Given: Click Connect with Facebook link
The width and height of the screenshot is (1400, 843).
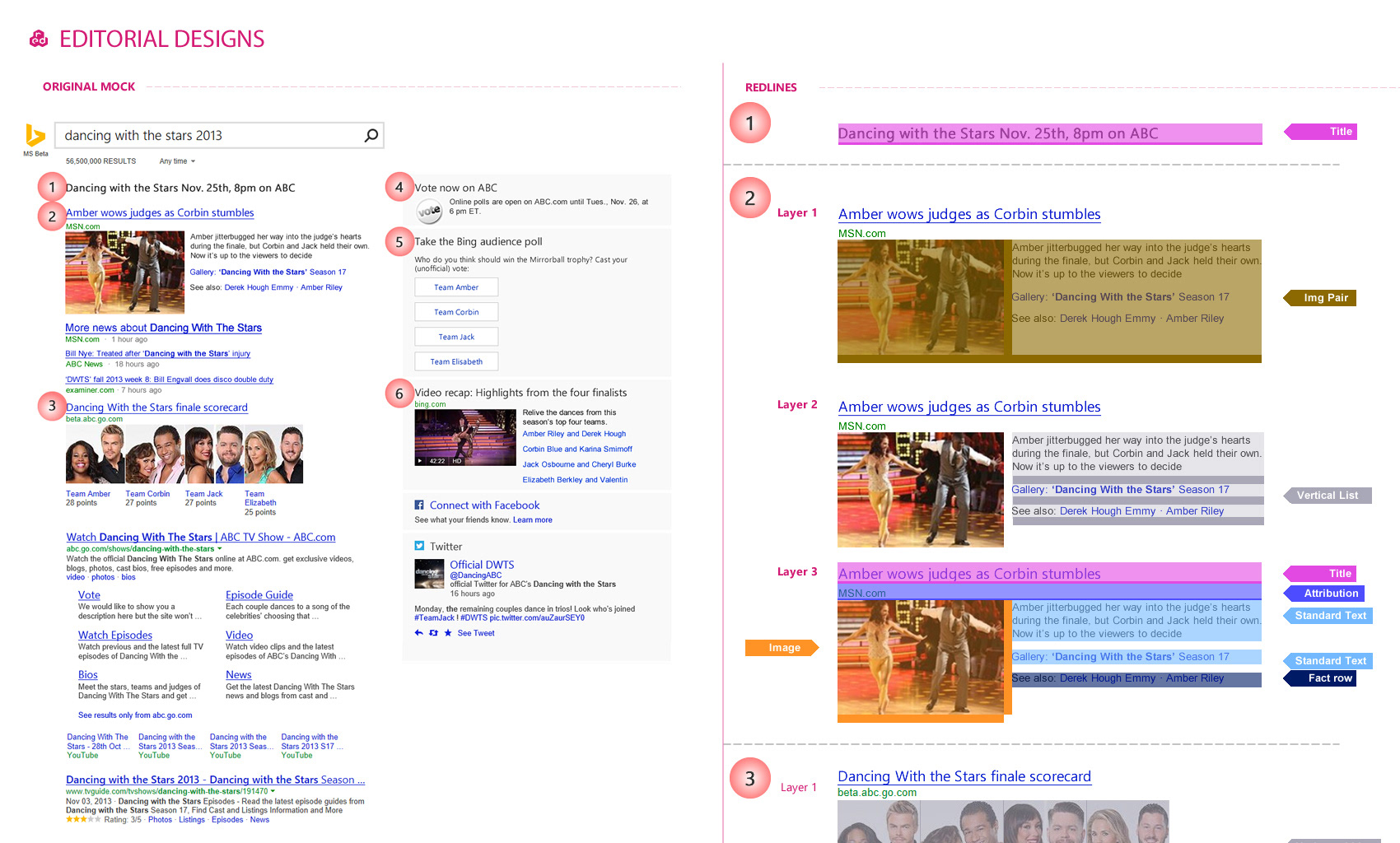Looking at the screenshot, I should (484, 505).
